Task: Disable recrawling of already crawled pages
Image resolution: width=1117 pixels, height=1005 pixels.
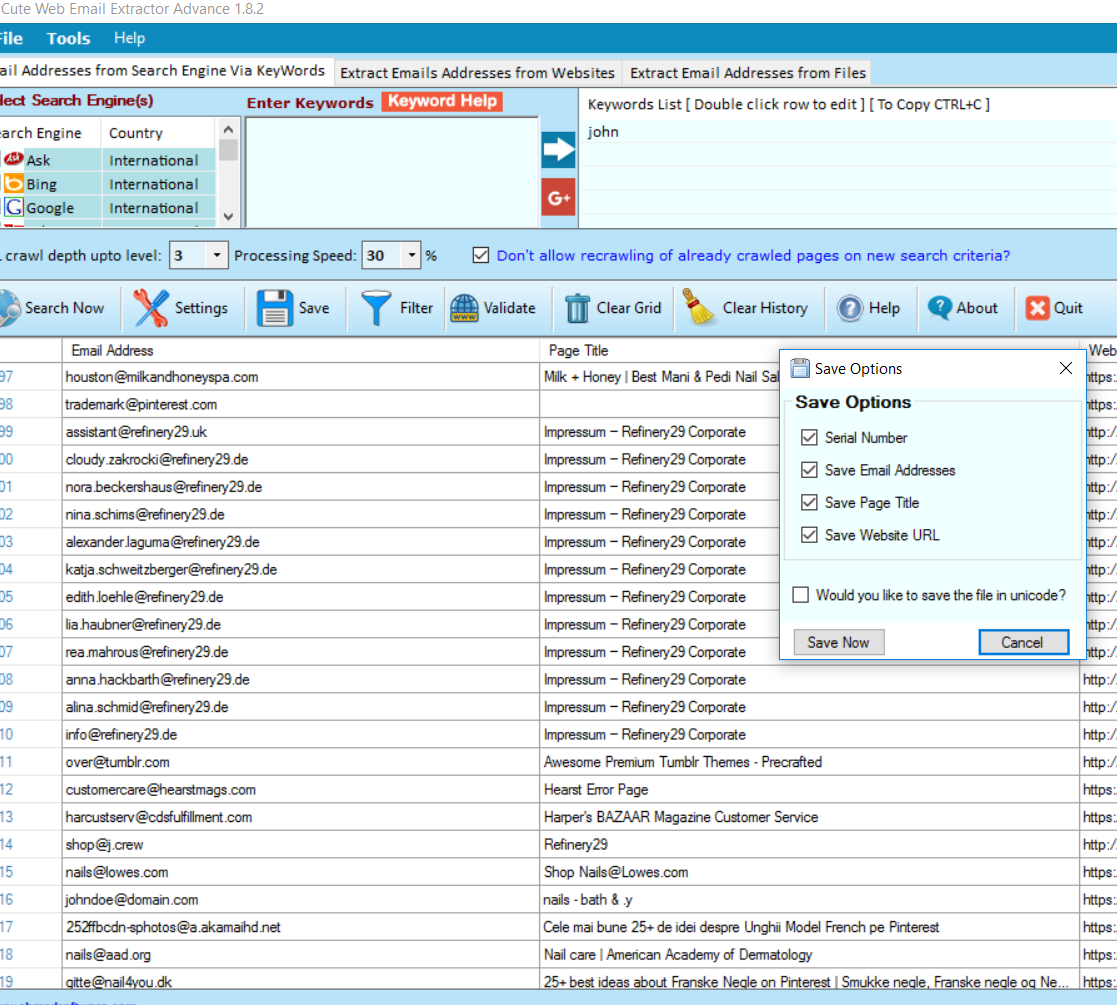Action: coord(481,255)
